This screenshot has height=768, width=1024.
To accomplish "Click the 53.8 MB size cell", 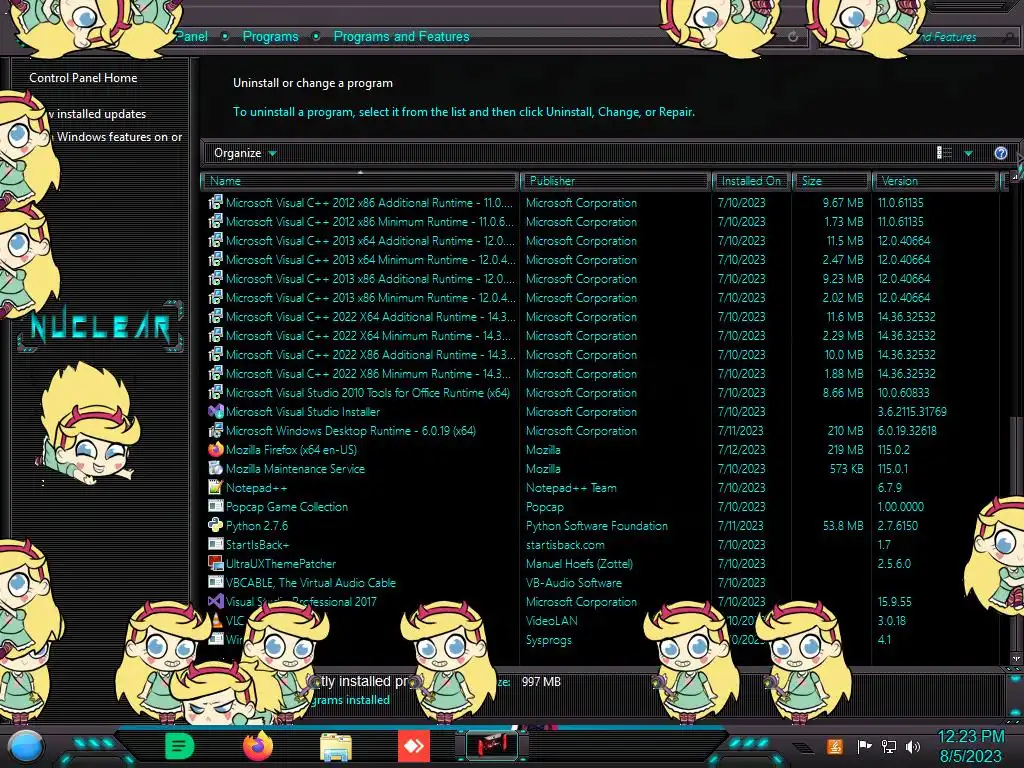I will (843, 526).
